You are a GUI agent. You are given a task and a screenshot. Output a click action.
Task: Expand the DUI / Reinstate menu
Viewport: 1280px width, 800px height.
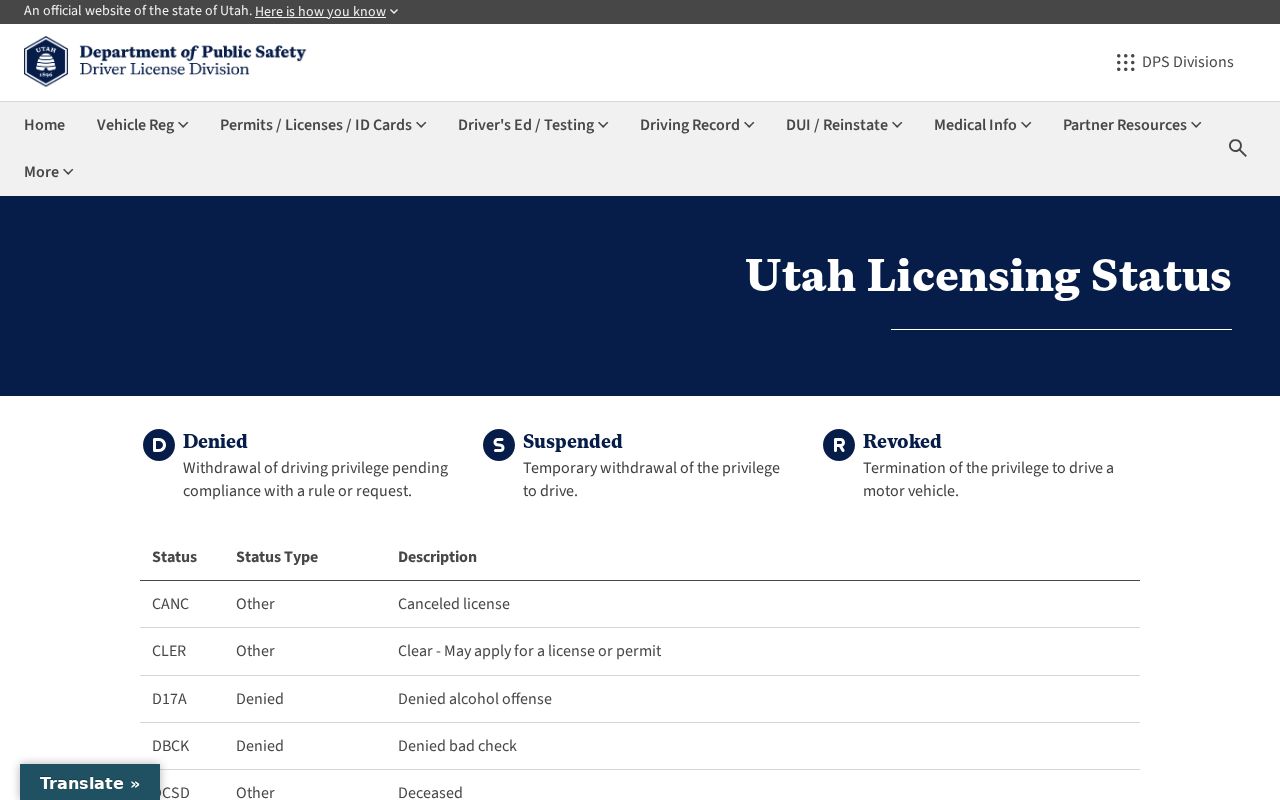pyautogui.click(x=844, y=125)
